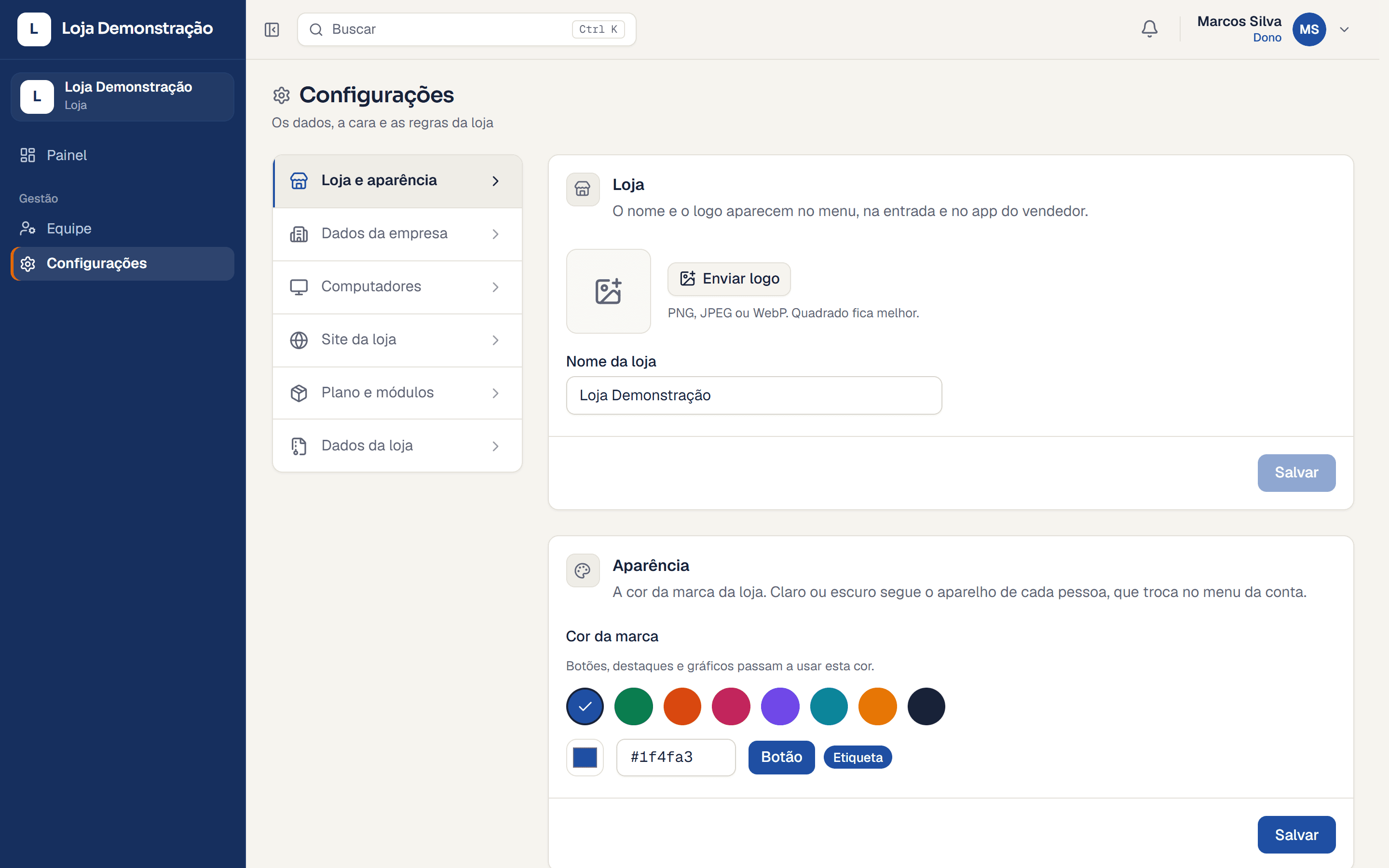Click the Gestão sidebar section label

pyautogui.click(x=39, y=199)
